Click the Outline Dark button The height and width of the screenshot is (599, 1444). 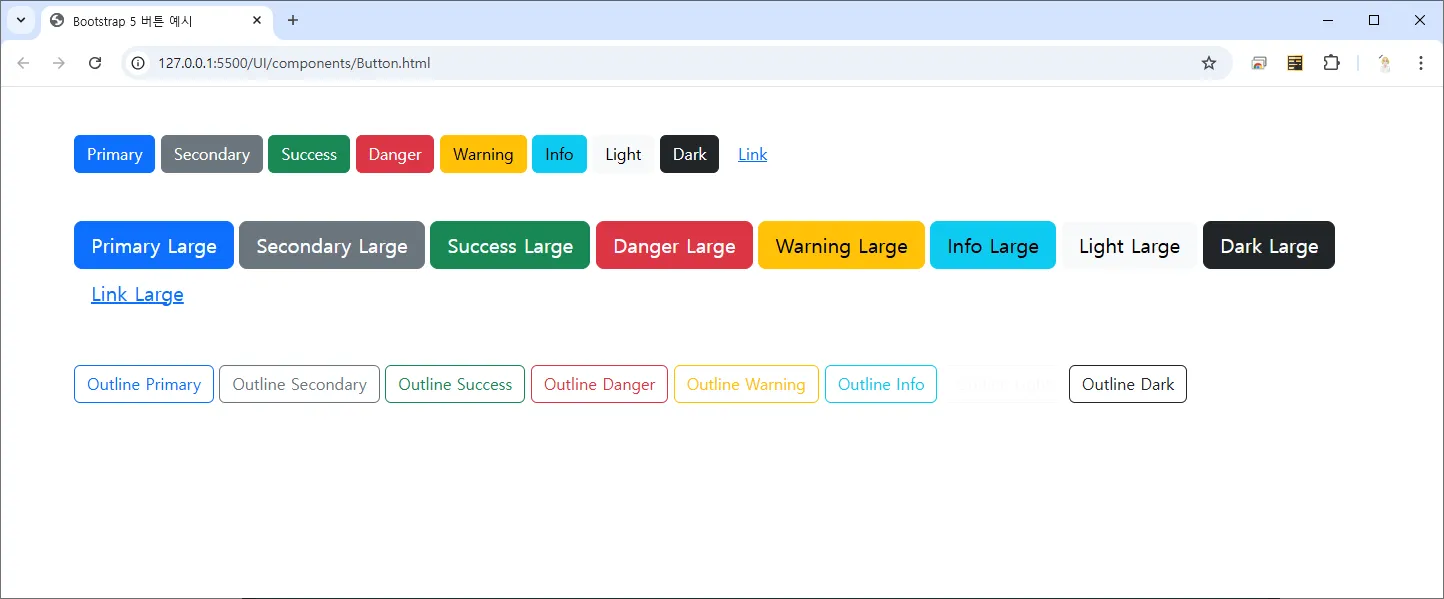[1128, 384]
